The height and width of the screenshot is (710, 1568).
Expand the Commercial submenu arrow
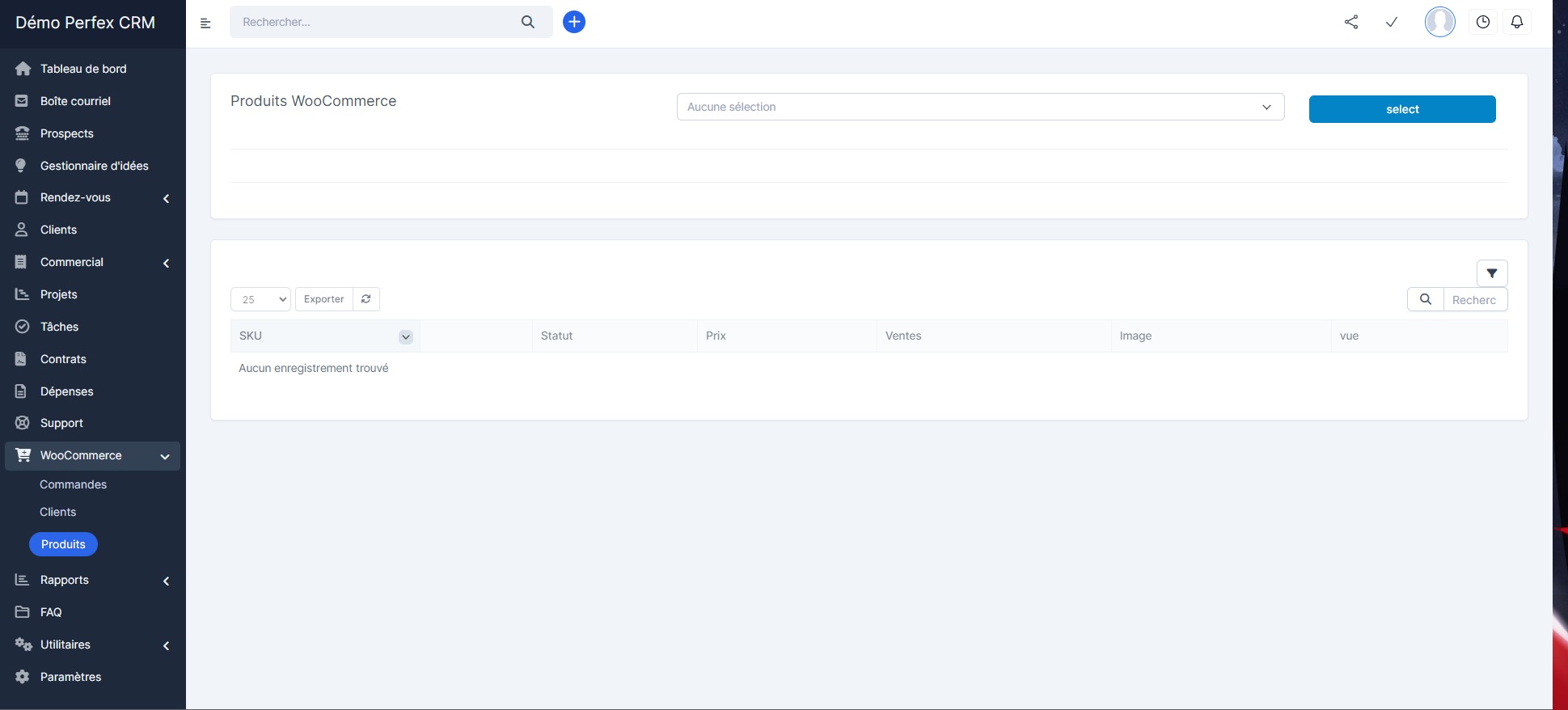(167, 263)
